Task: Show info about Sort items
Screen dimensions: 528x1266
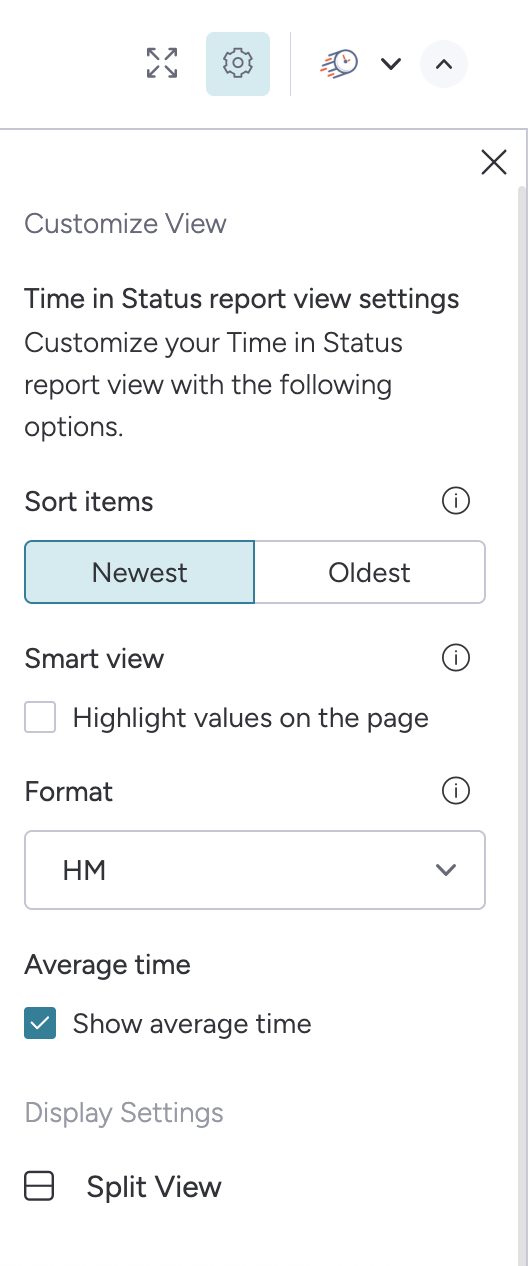Action: 456,501
